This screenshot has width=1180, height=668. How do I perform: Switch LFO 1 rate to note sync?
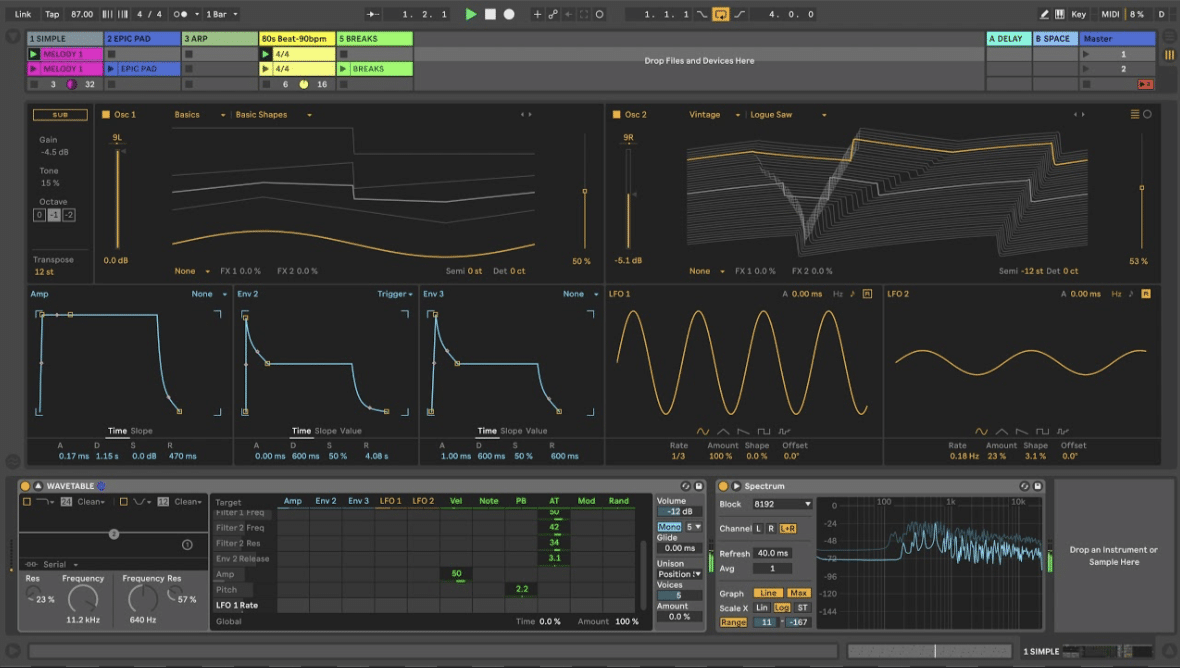pos(853,294)
